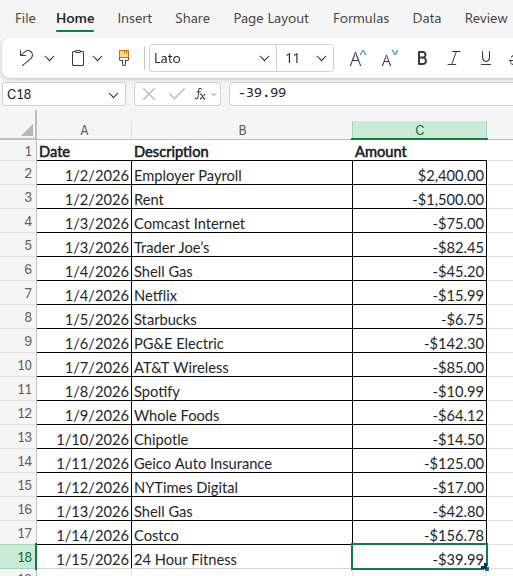Click the Confirm entry checkmark icon

[176, 94]
